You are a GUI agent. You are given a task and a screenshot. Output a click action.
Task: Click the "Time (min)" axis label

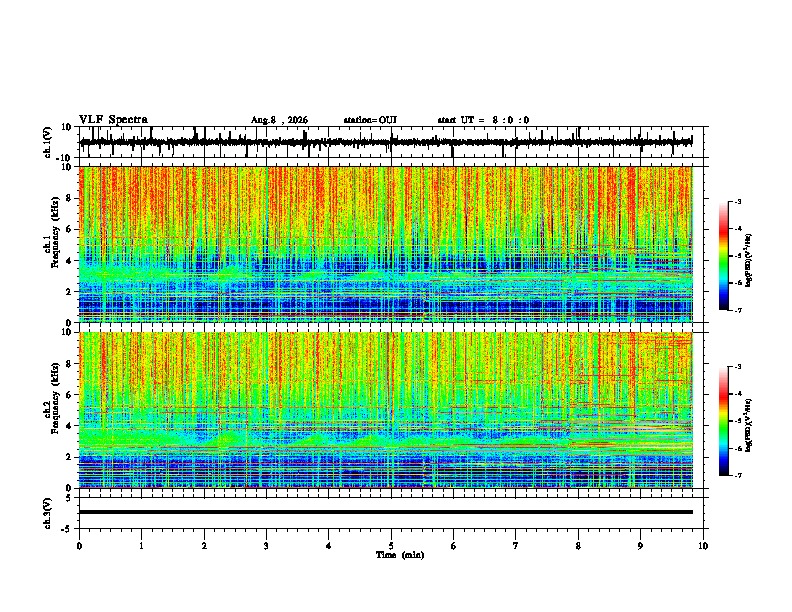(x=400, y=555)
